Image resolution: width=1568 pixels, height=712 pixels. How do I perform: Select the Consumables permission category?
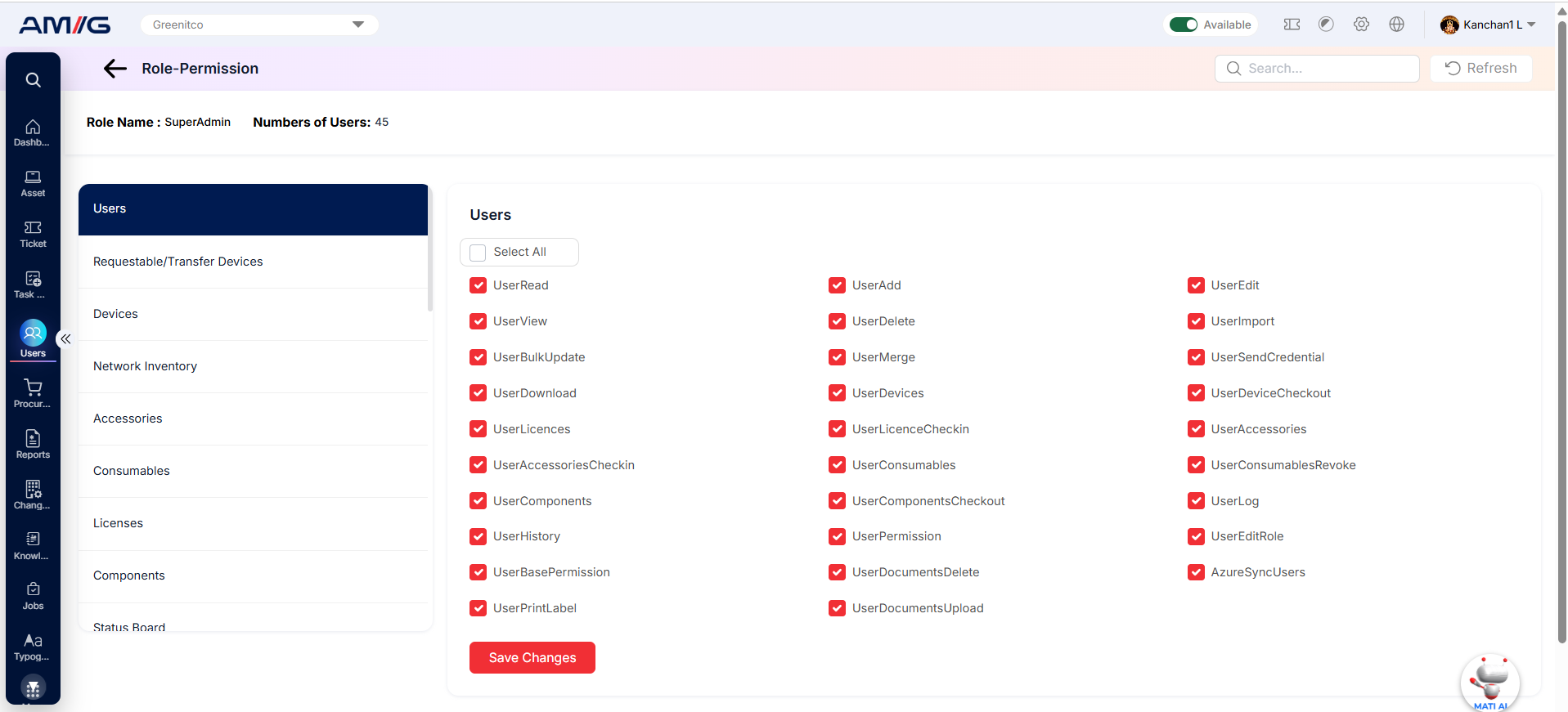[x=253, y=471]
